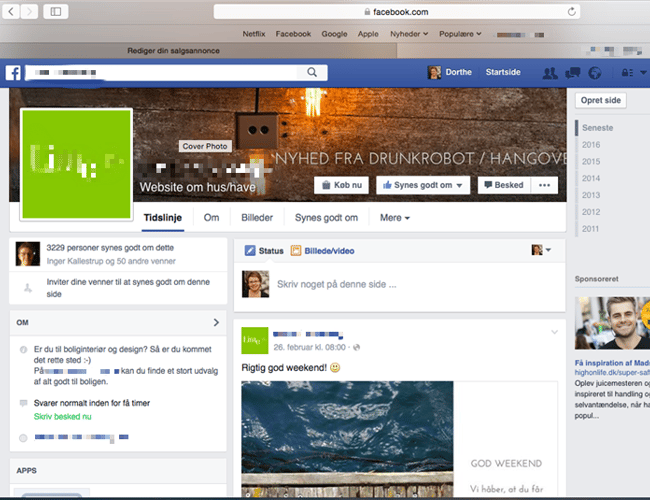Jump to 2012 in timeline

tap(591, 212)
